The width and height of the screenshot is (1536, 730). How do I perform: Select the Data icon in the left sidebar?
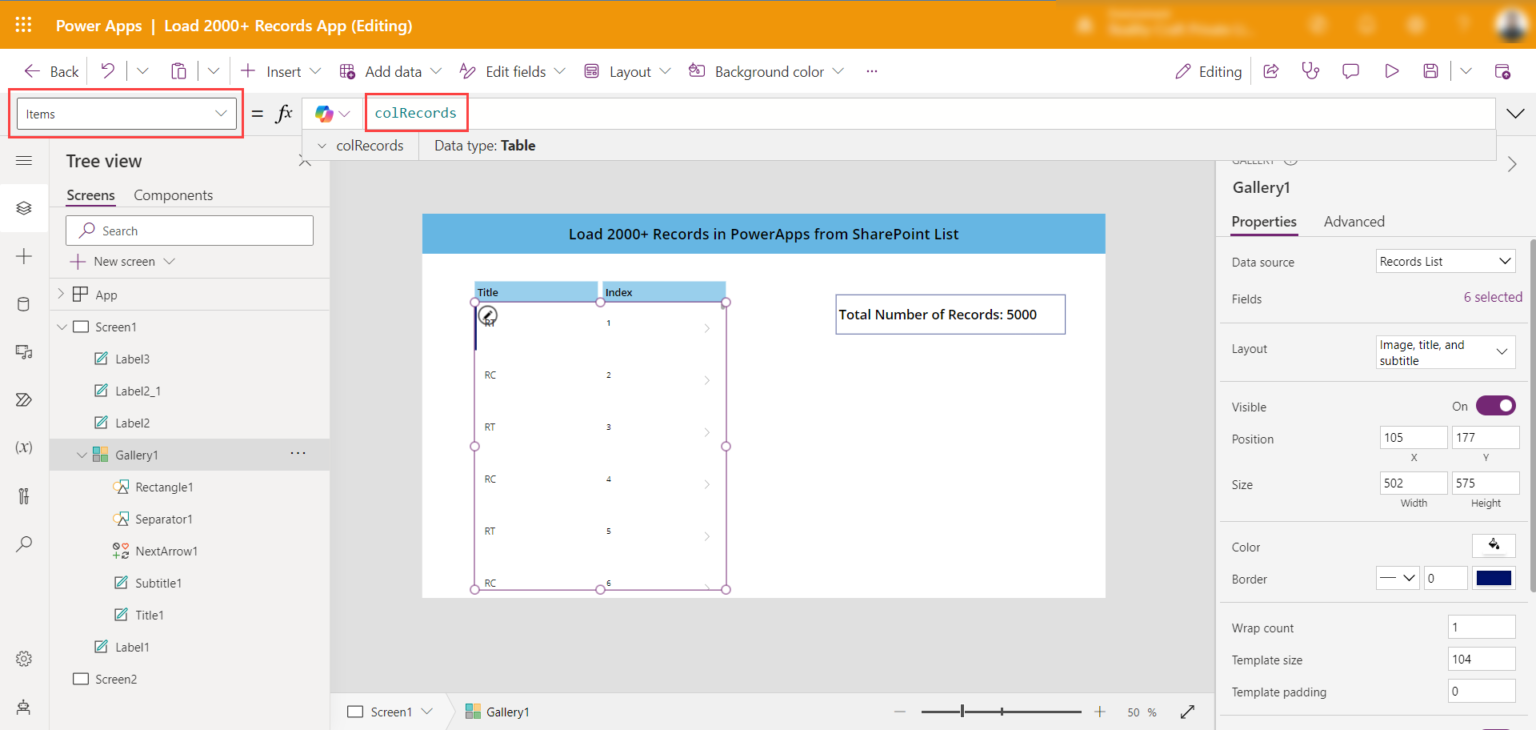pyautogui.click(x=23, y=304)
